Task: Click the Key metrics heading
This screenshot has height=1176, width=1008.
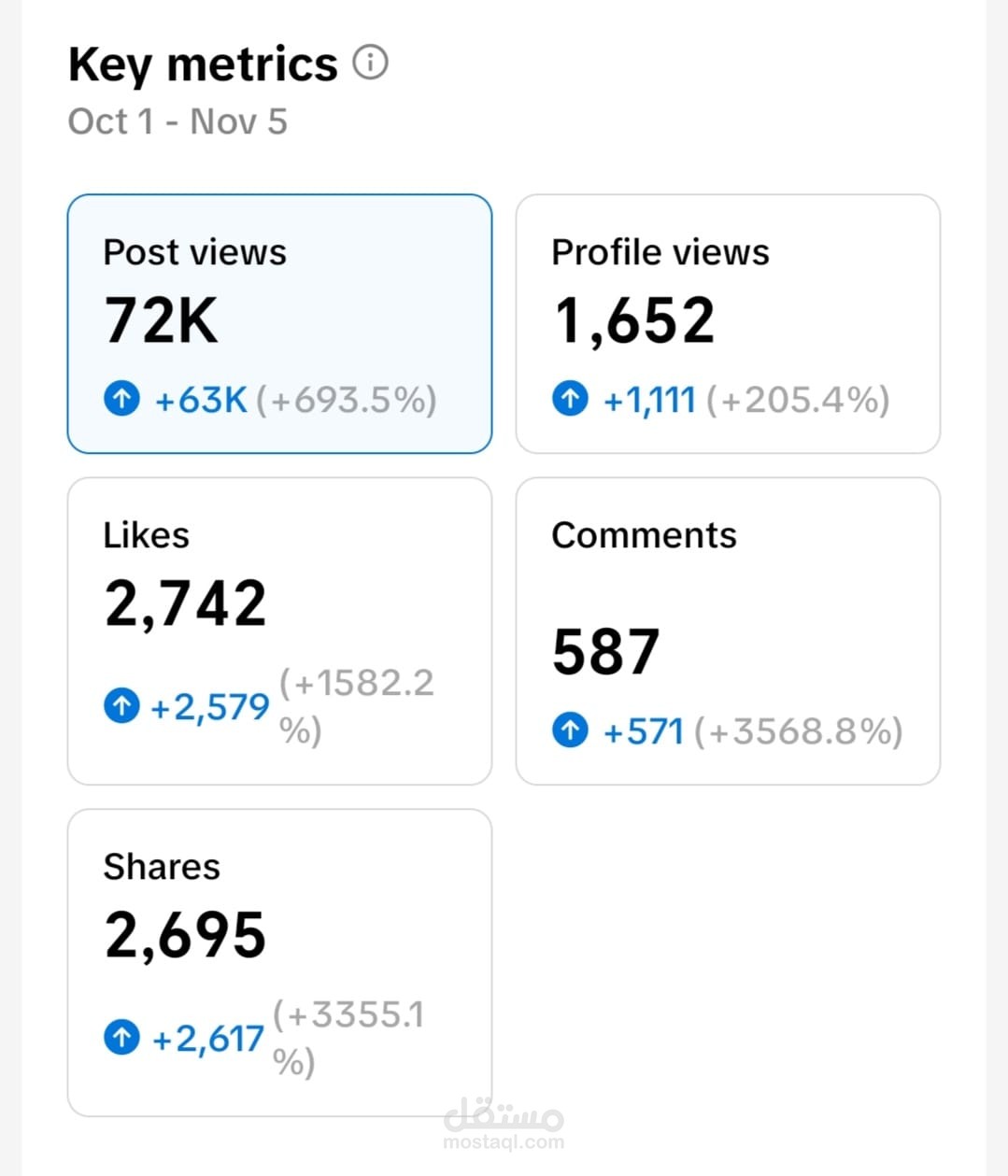Action: tap(203, 65)
